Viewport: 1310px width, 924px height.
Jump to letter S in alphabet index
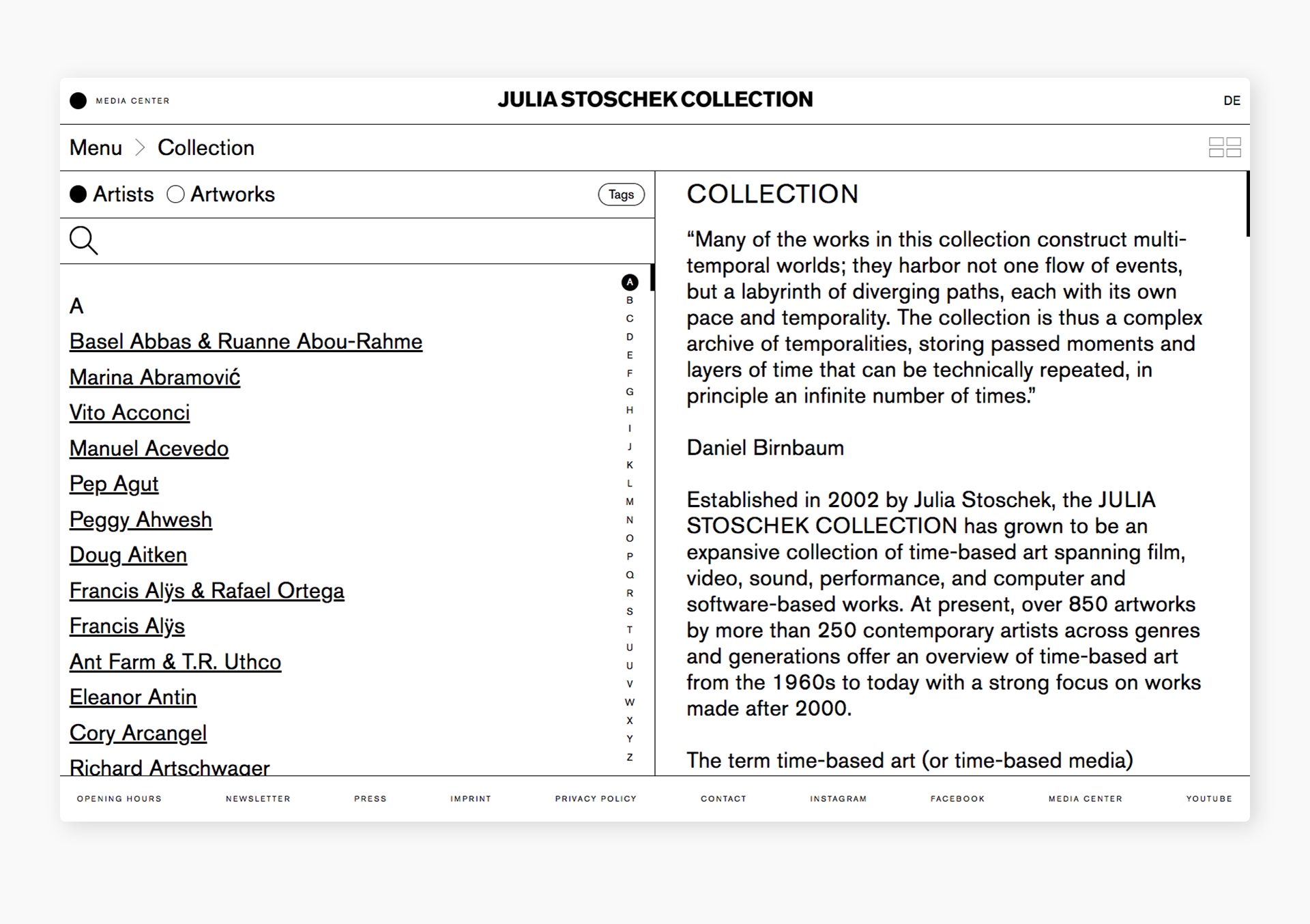coord(630,611)
